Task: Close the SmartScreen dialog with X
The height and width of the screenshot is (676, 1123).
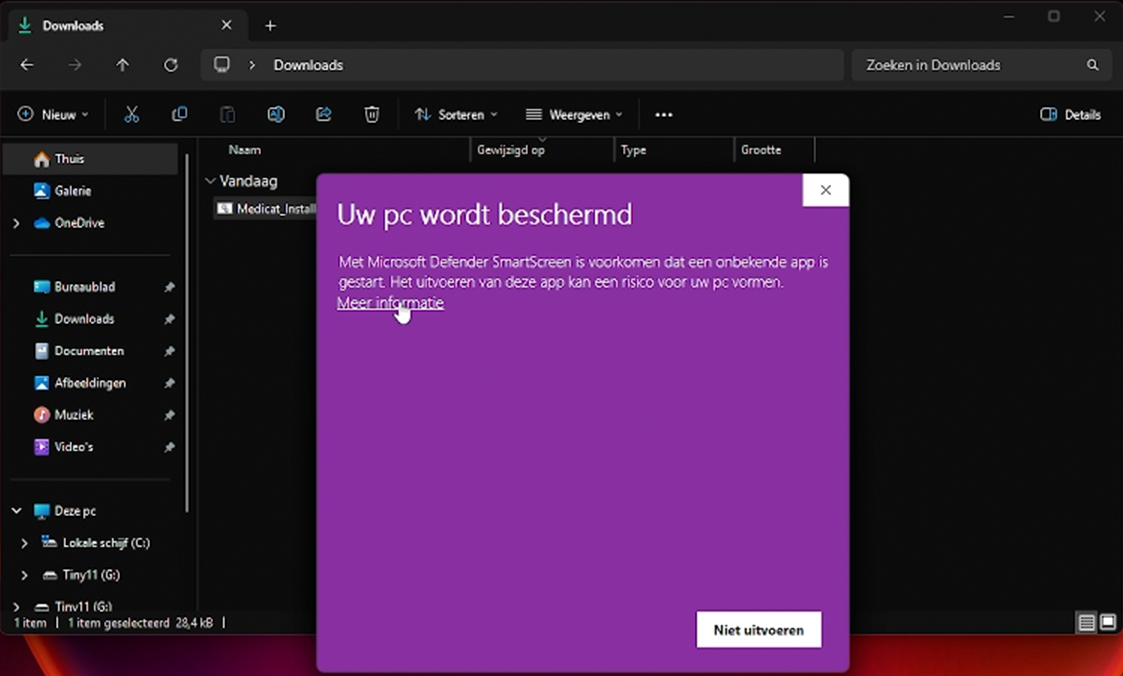Action: [x=826, y=190]
